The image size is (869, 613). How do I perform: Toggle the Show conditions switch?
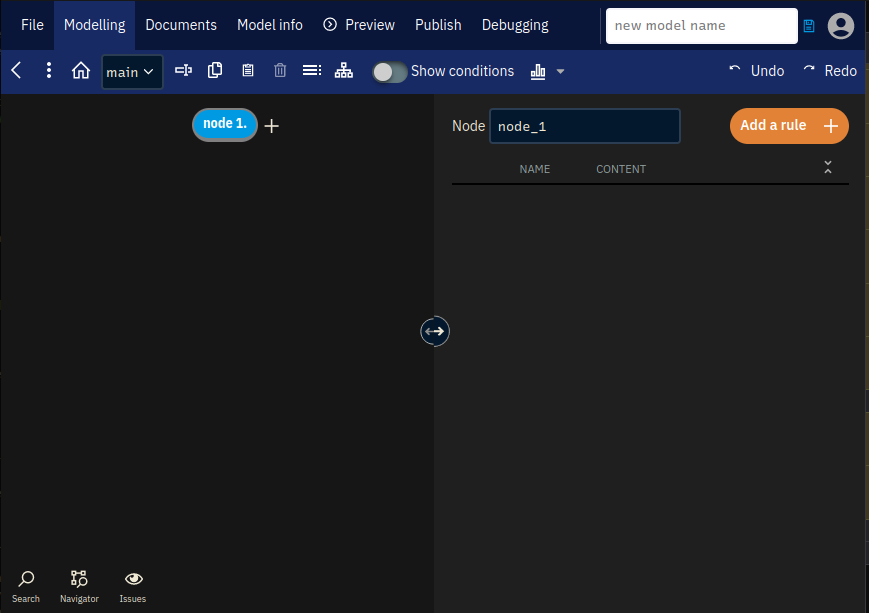pyautogui.click(x=390, y=72)
